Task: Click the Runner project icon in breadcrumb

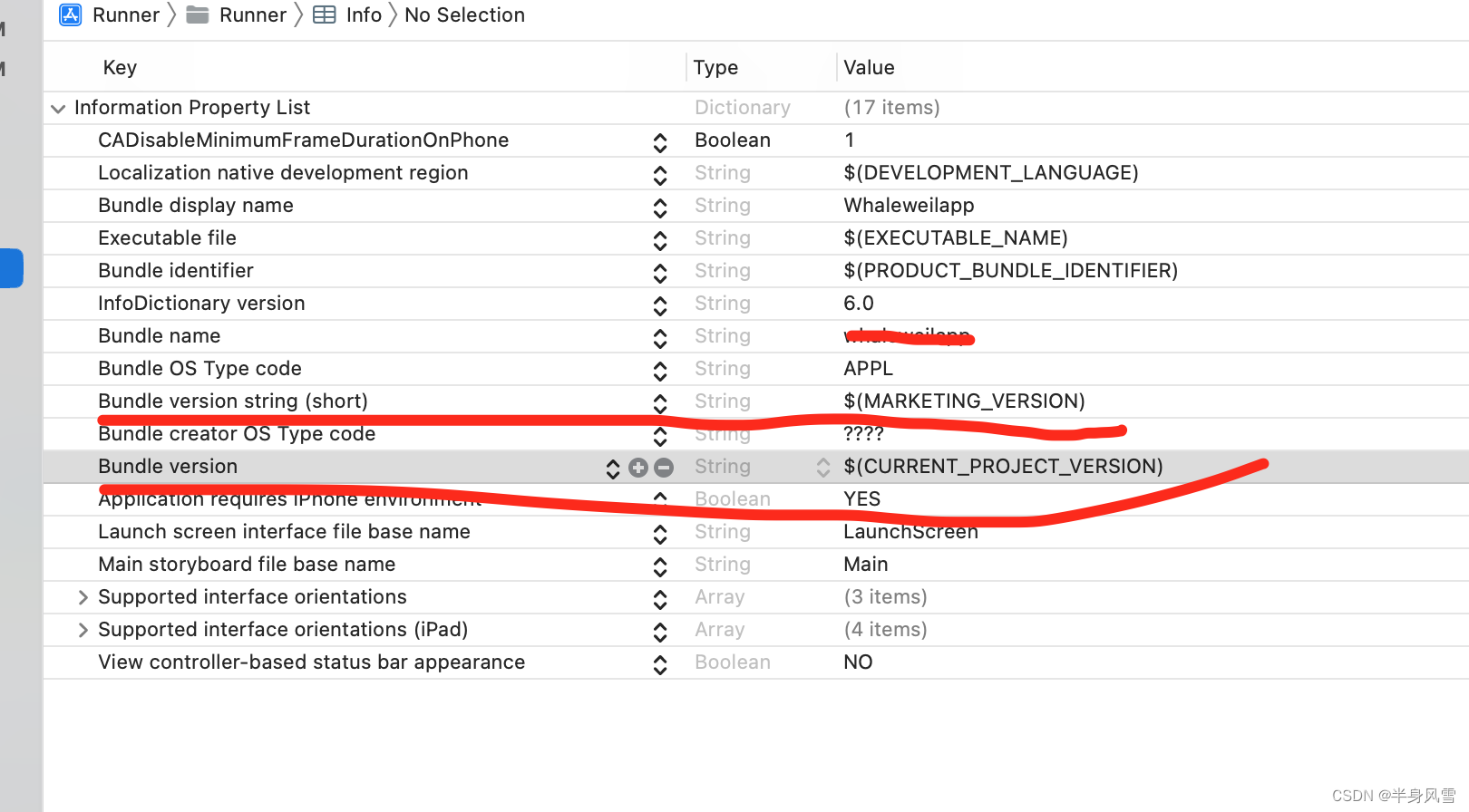Action: 71,15
